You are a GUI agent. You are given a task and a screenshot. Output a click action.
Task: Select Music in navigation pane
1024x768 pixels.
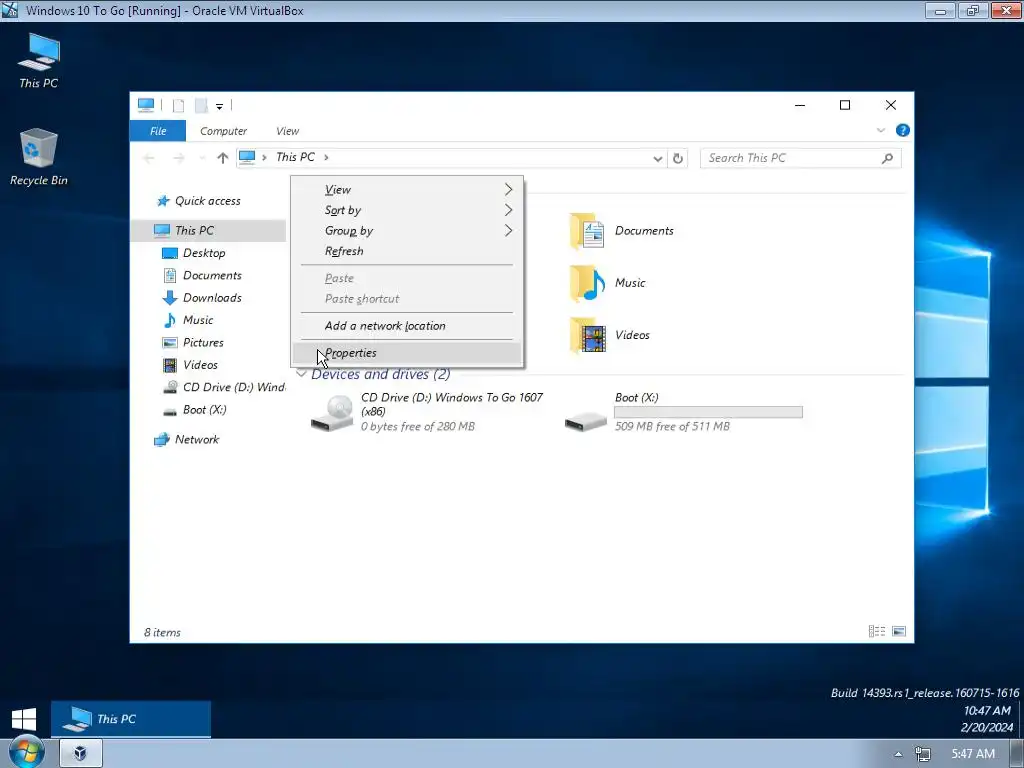198,319
